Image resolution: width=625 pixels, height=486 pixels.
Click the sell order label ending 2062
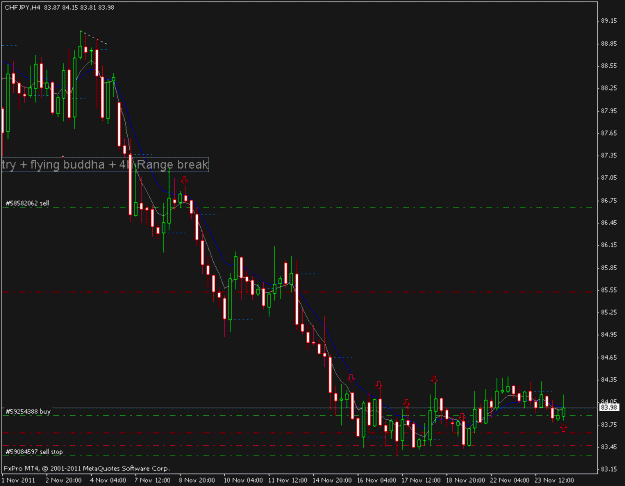click(27, 203)
